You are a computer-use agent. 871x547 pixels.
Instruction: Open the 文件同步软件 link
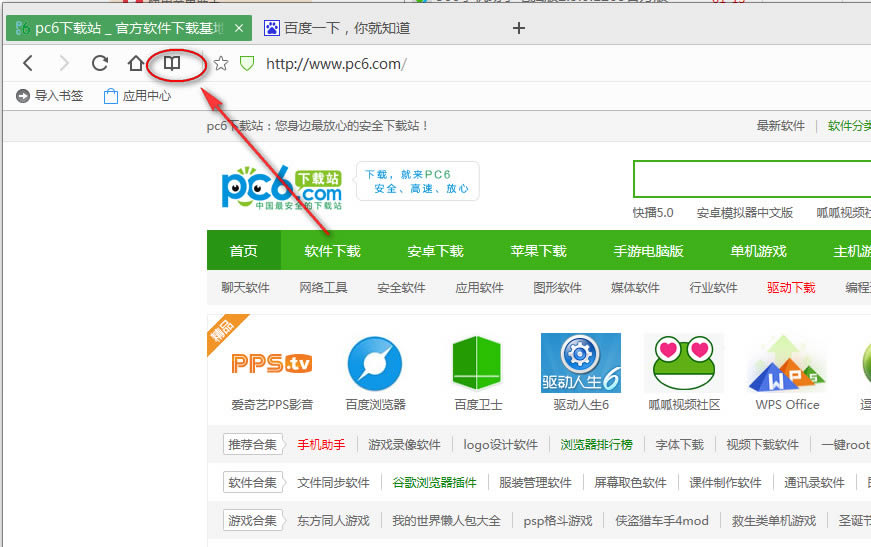[333, 483]
